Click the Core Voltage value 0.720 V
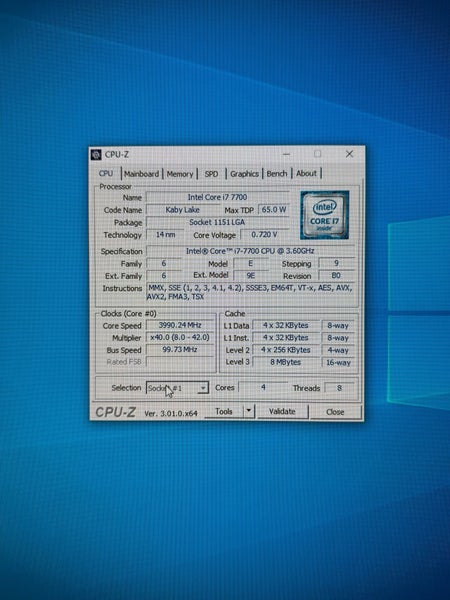This screenshot has width=450, height=600. 264,235
